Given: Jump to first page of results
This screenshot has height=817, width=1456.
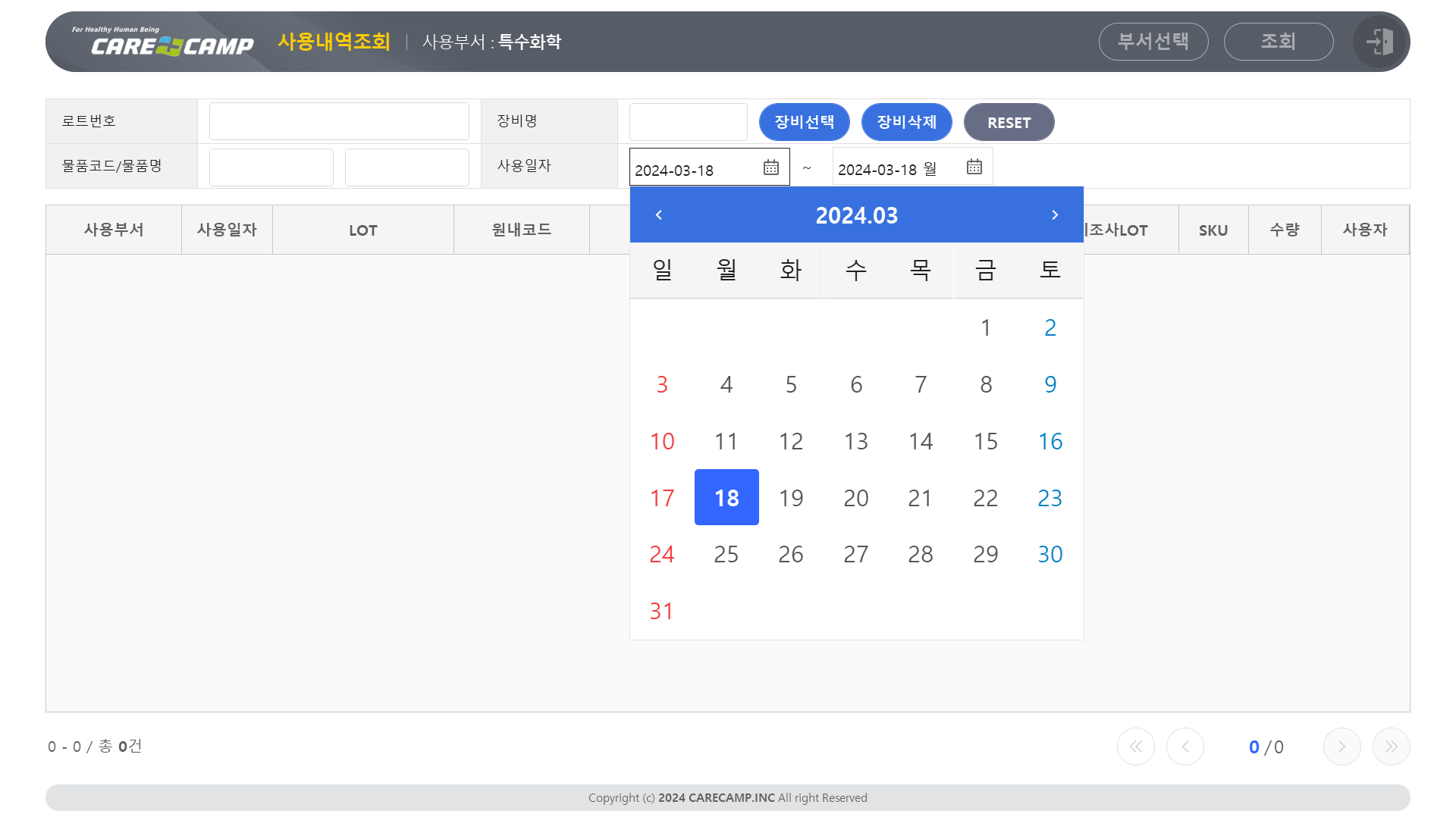Looking at the screenshot, I should 1136,747.
